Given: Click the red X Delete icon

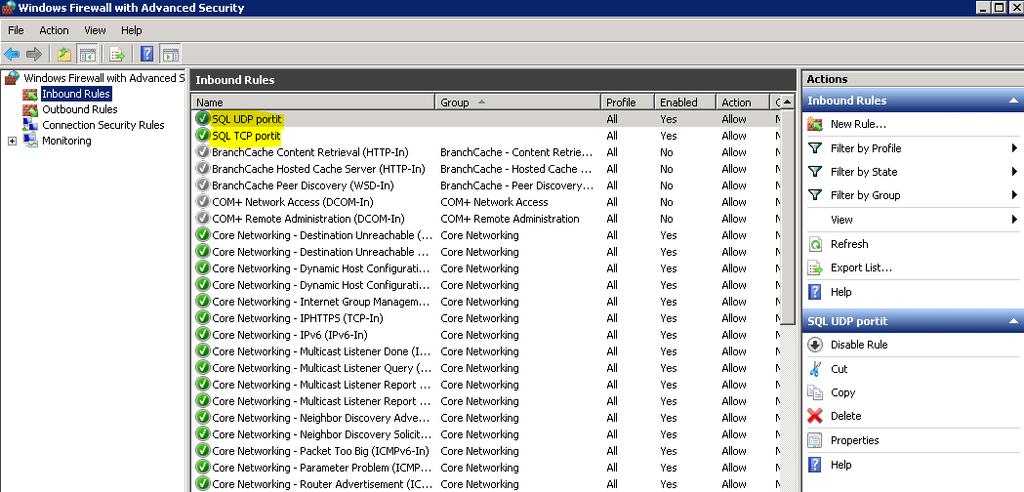Looking at the screenshot, I should [x=815, y=416].
